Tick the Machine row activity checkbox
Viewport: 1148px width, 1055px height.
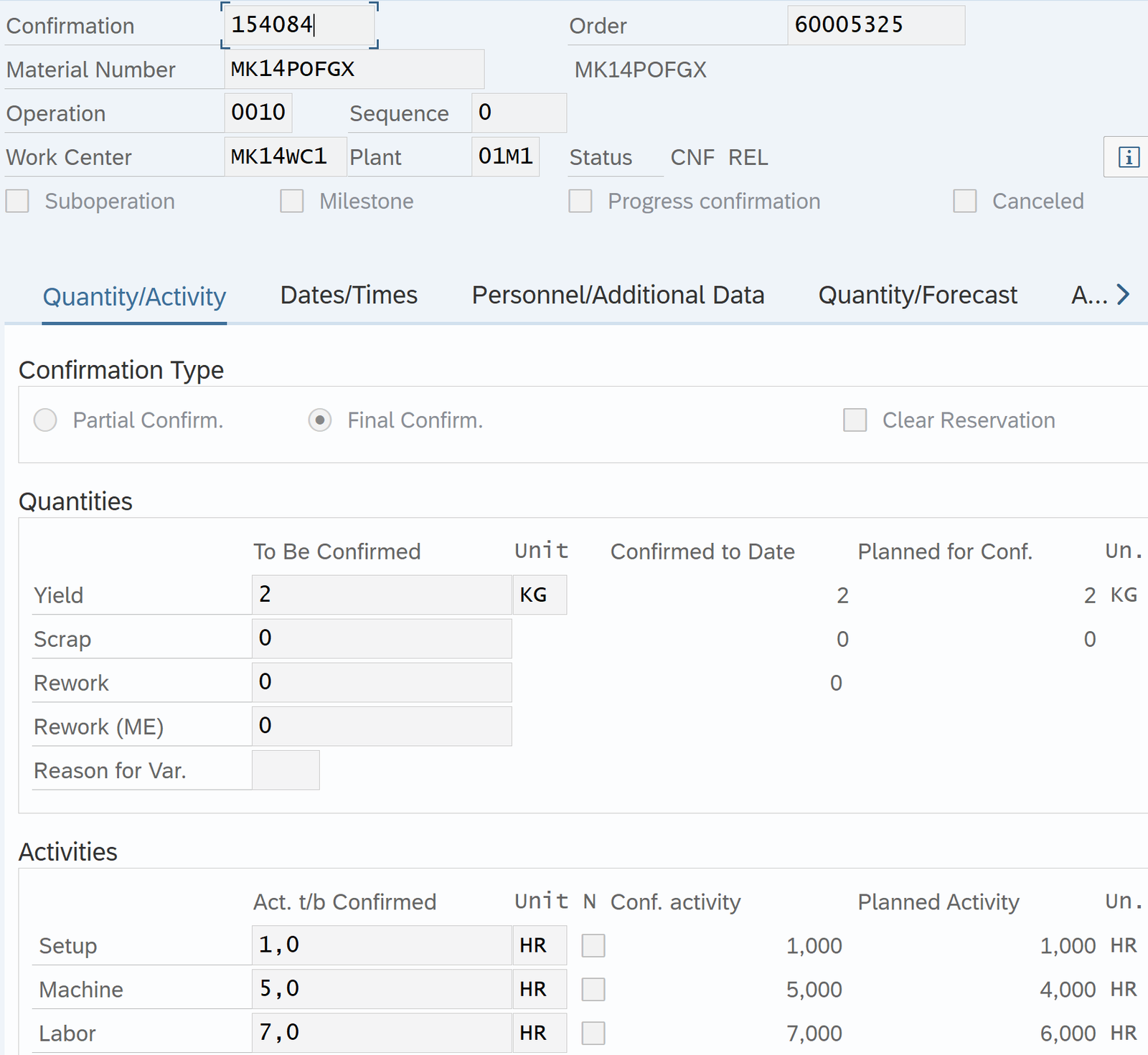(593, 990)
